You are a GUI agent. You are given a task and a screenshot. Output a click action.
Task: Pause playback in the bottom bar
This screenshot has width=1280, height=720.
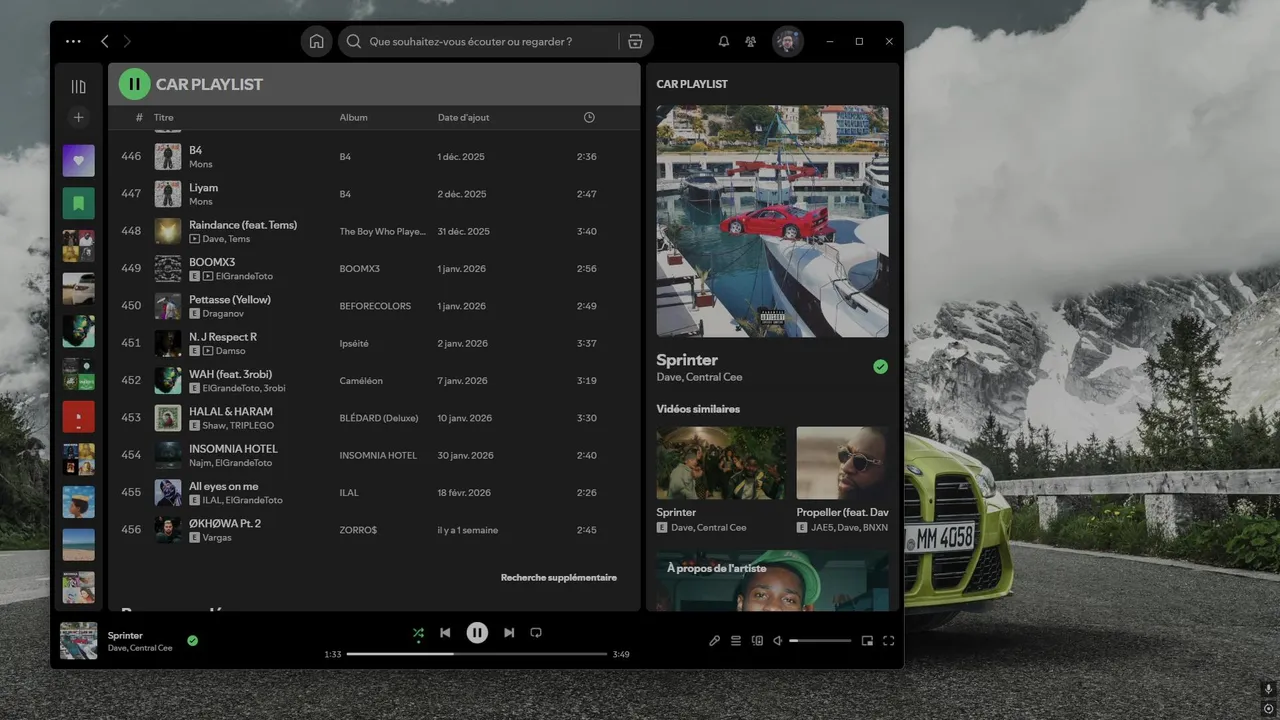[477, 632]
